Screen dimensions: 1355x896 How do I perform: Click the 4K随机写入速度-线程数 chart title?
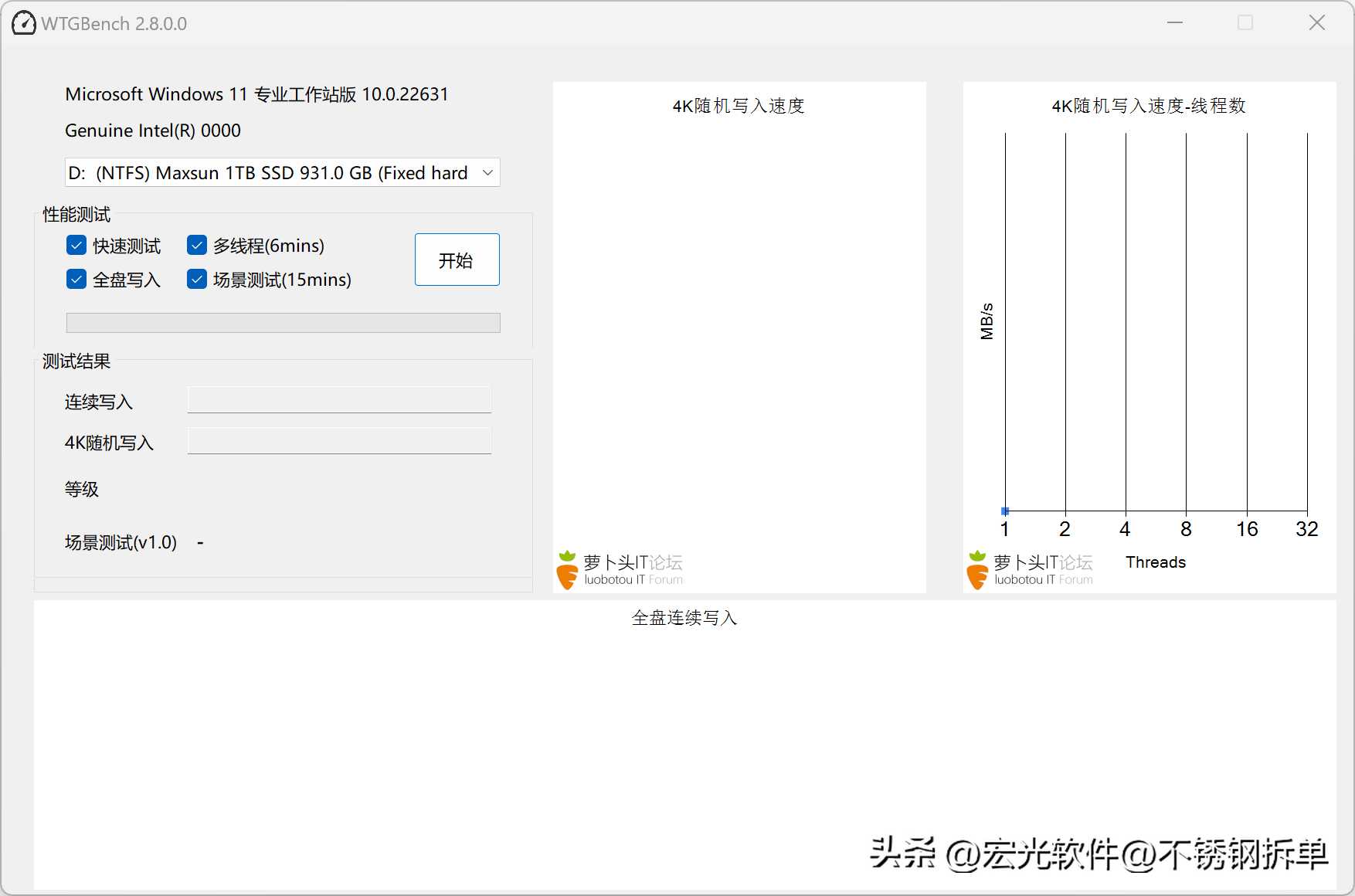point(1149,106)
